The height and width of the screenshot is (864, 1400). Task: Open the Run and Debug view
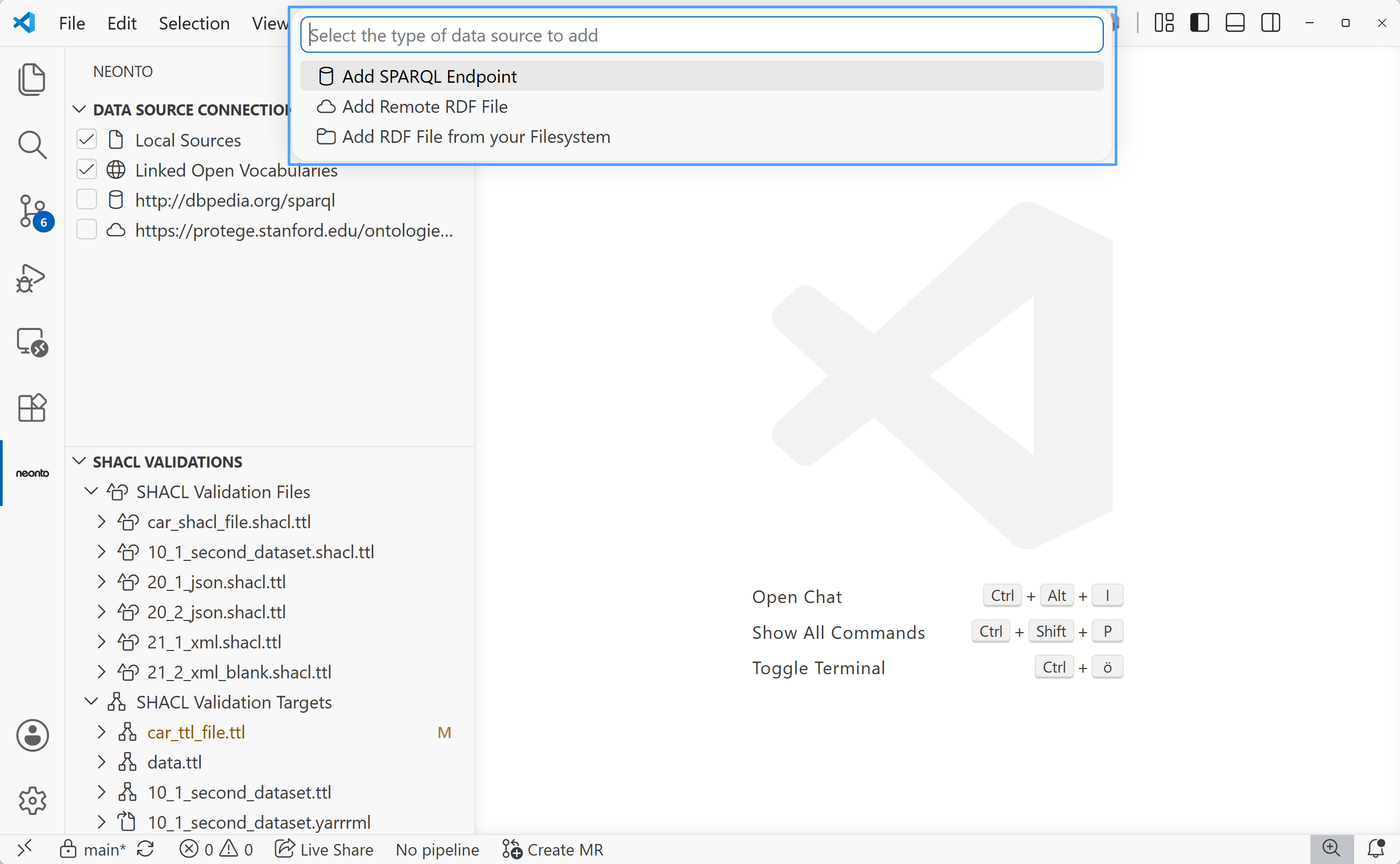(x=32, y=278)
